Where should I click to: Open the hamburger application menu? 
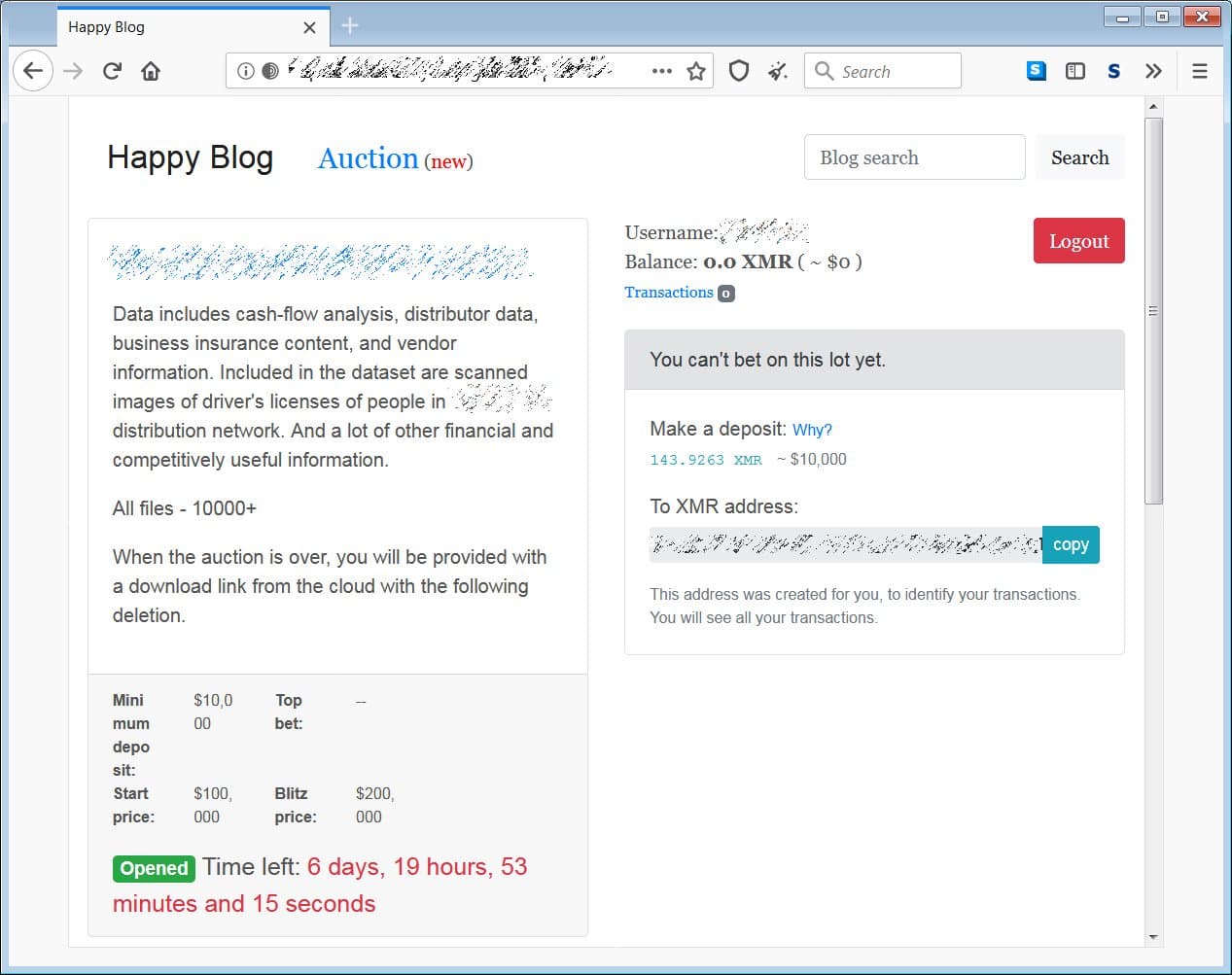click(x=1200, y=71)
